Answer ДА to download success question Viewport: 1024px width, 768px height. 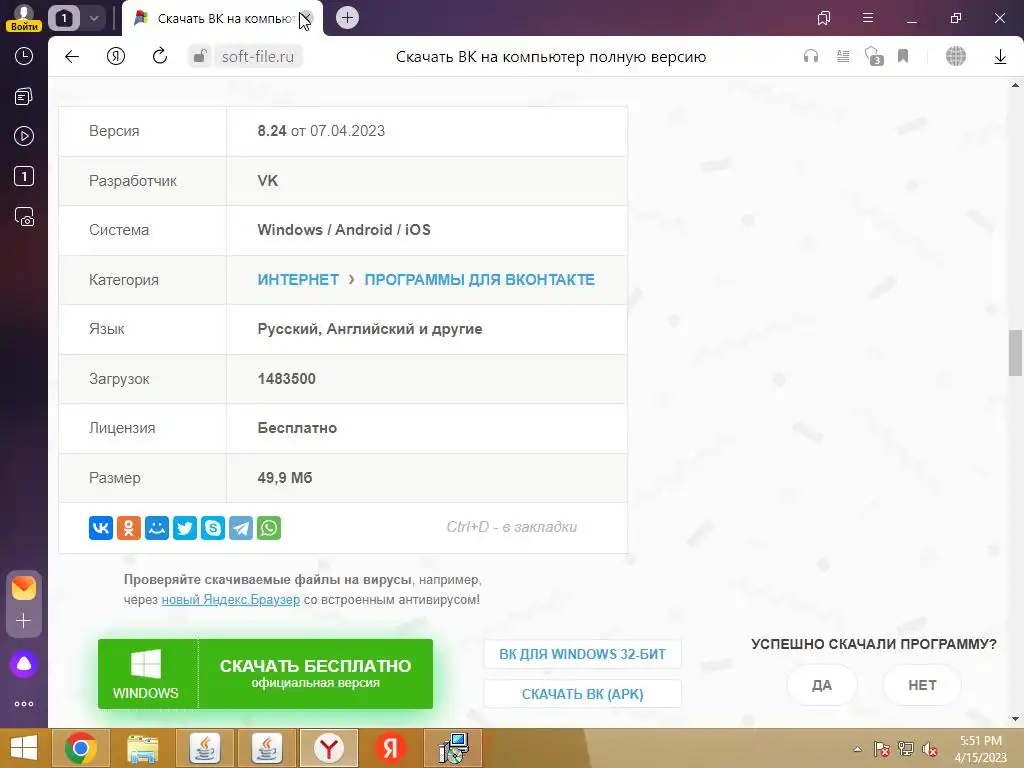tap(822, 685)
